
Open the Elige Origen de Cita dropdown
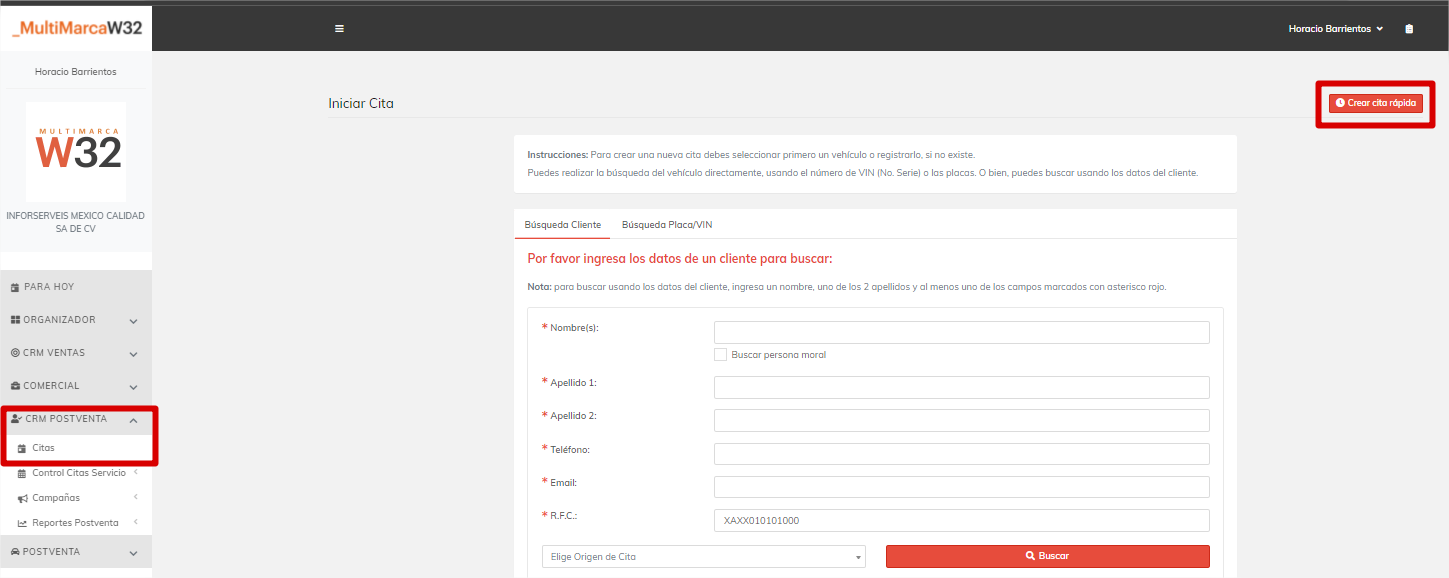pyautogui.click(x=703, y=557)
